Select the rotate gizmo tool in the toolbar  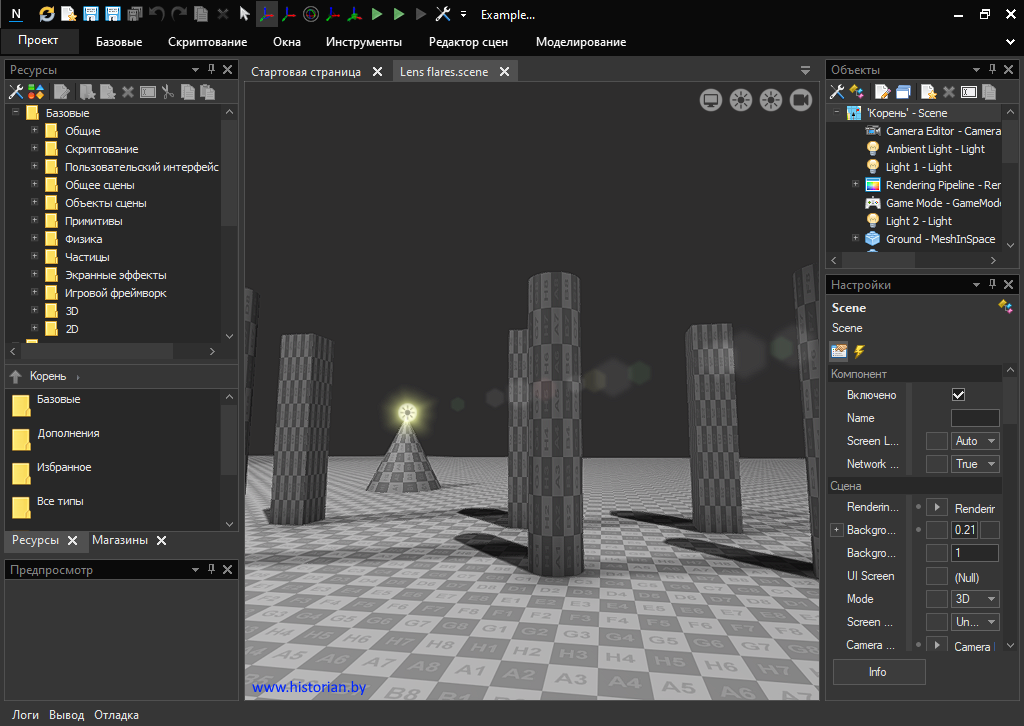coord(310,14)
